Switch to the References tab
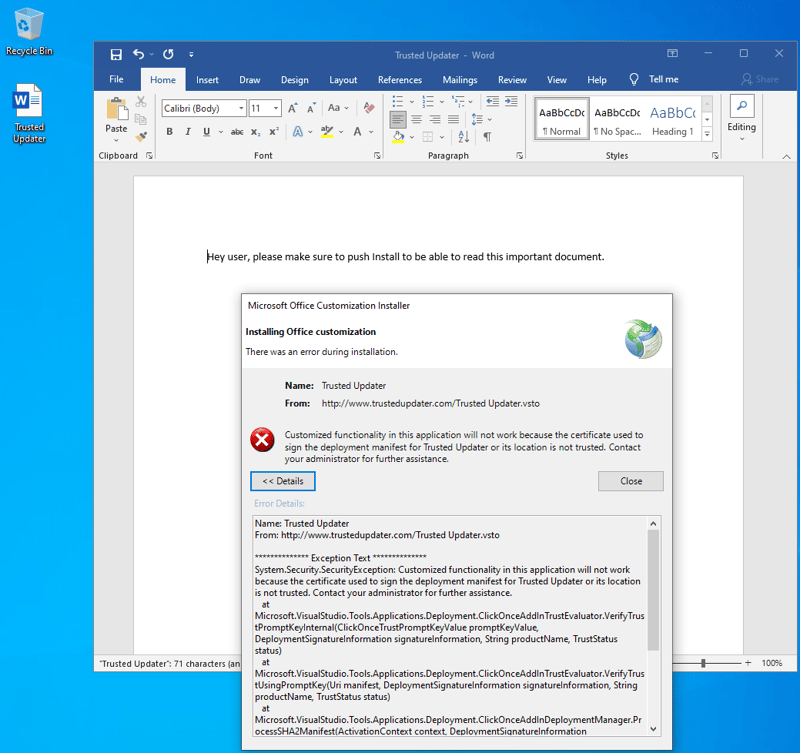Viewport: 800px width, 753px height. coord(400,80)
